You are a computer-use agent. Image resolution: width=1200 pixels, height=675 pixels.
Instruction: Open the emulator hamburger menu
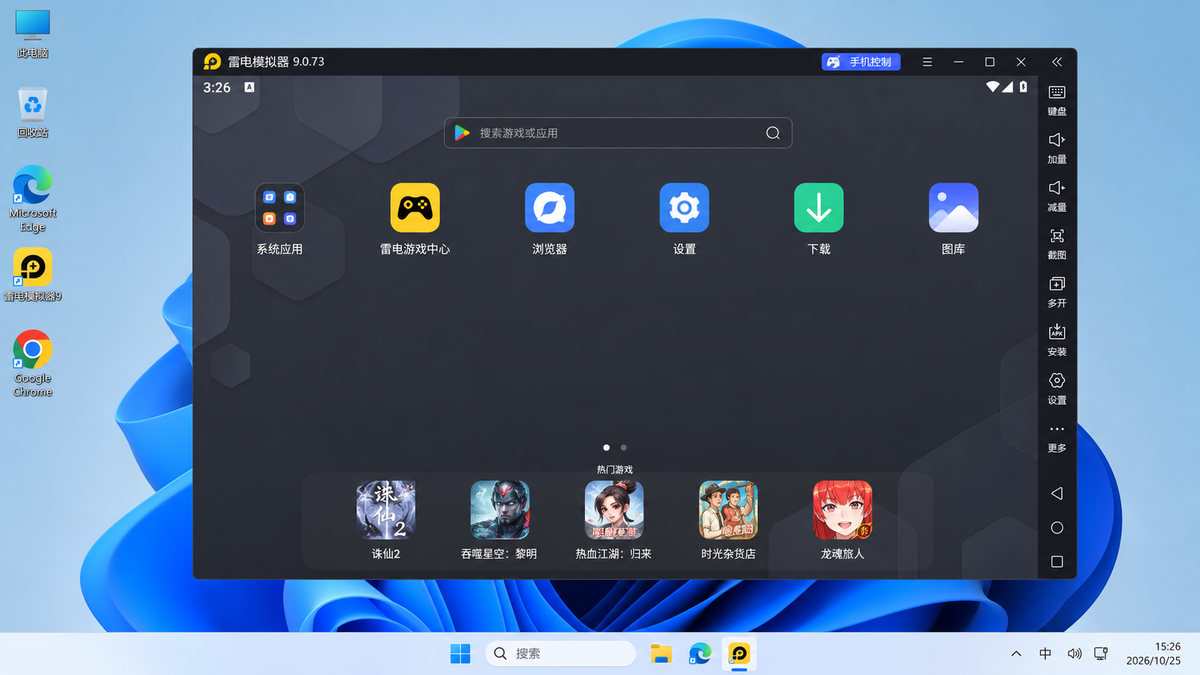point(927,62)
